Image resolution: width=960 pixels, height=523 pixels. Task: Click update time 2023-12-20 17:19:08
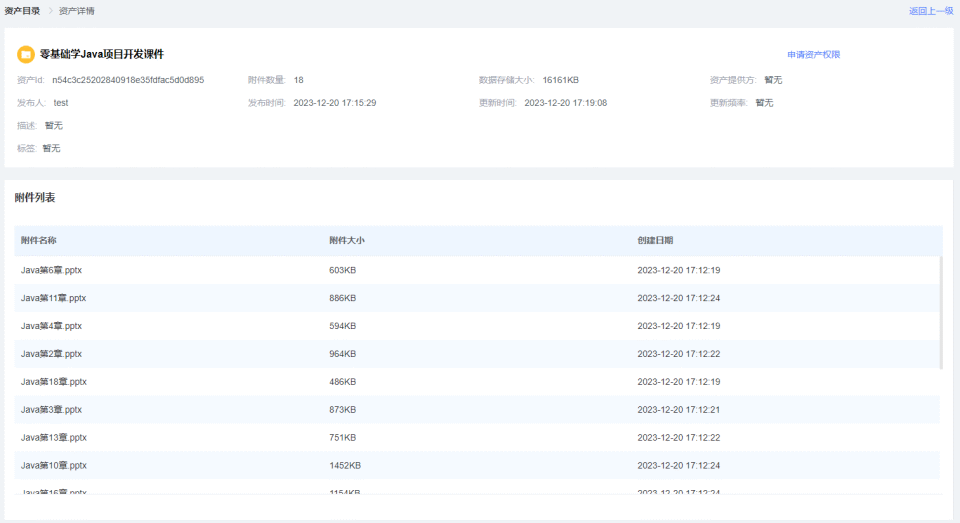pyautogui.click(x=566, y=103)
